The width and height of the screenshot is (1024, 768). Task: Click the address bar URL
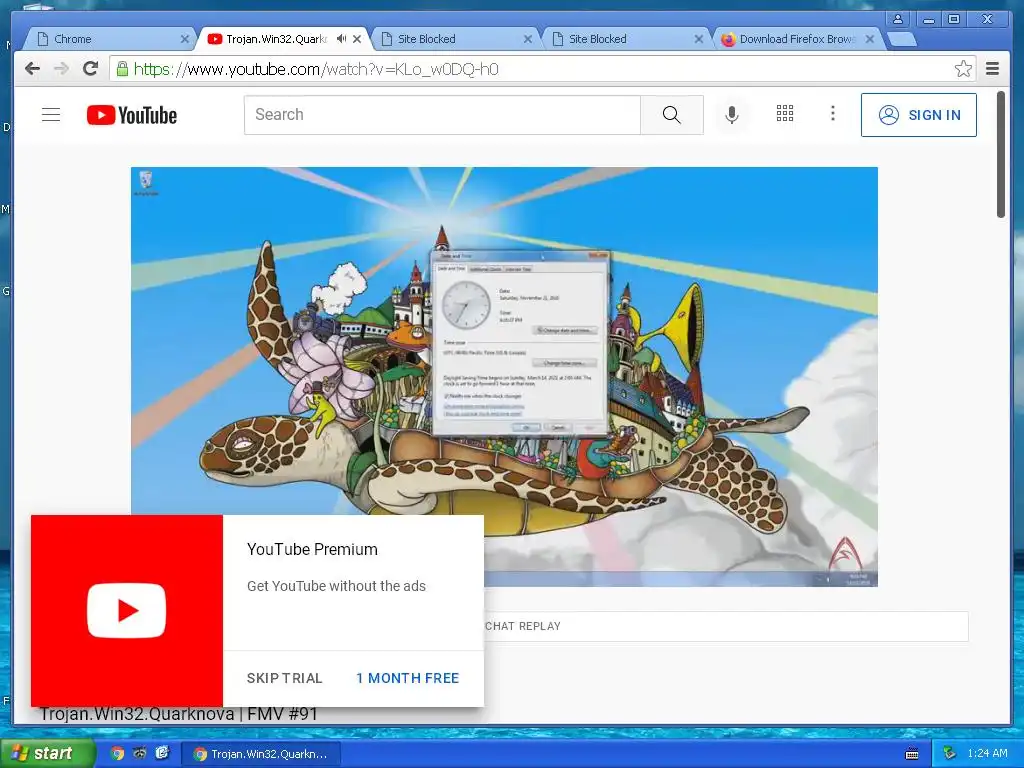[316, 69]
